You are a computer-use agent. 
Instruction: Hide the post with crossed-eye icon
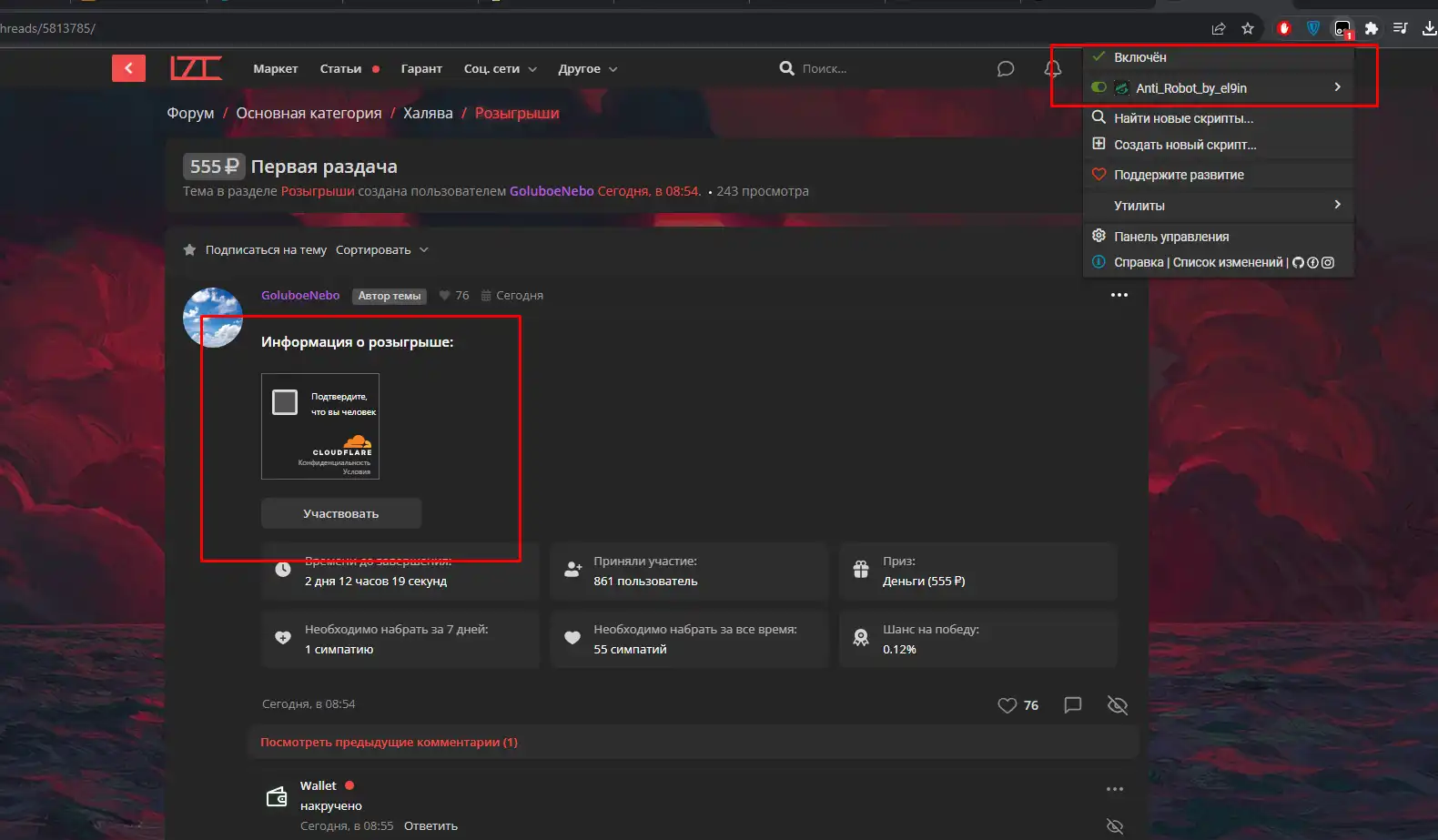[x=1118, y=705]
